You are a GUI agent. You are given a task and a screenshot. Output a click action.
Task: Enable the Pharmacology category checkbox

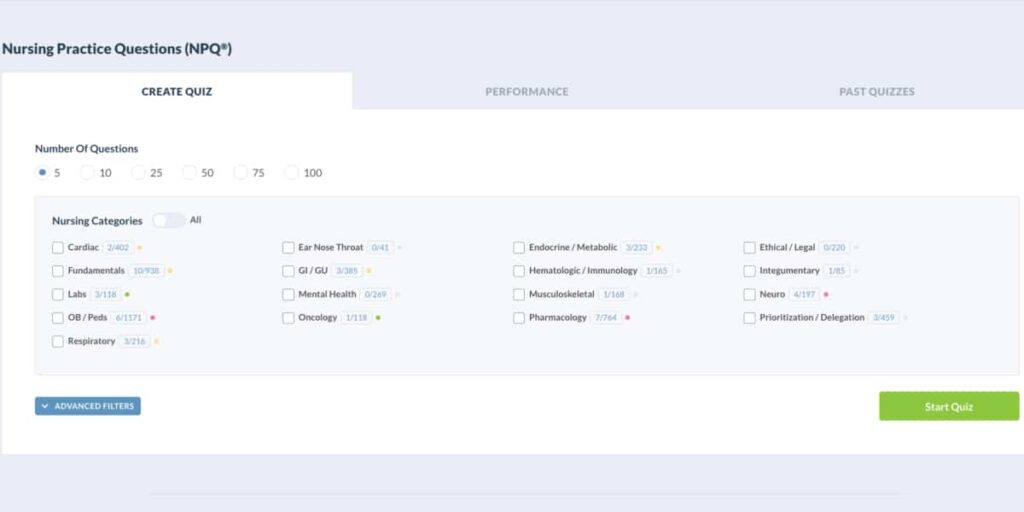point(519,318)
